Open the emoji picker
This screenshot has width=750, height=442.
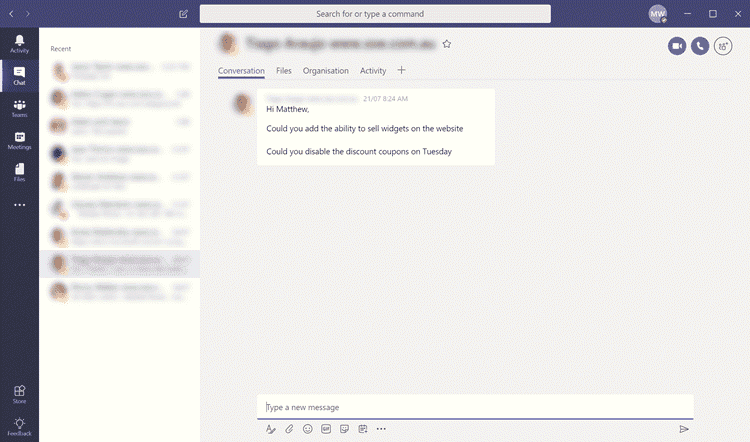click(x=307, y=428)
